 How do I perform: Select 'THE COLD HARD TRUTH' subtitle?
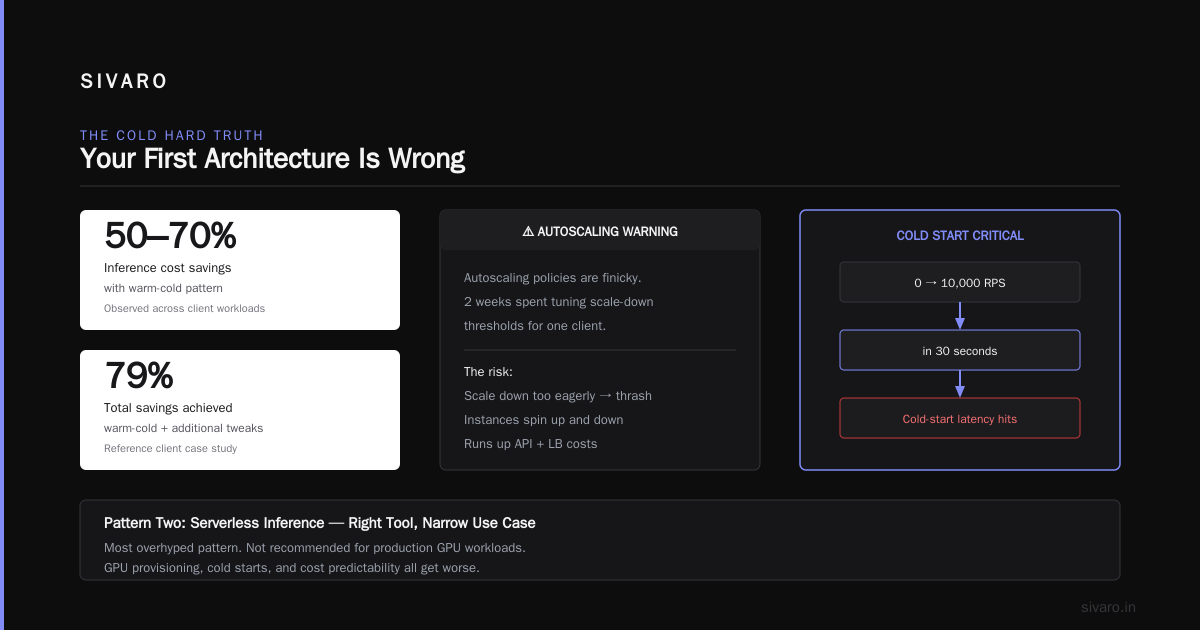coord(172,135)
